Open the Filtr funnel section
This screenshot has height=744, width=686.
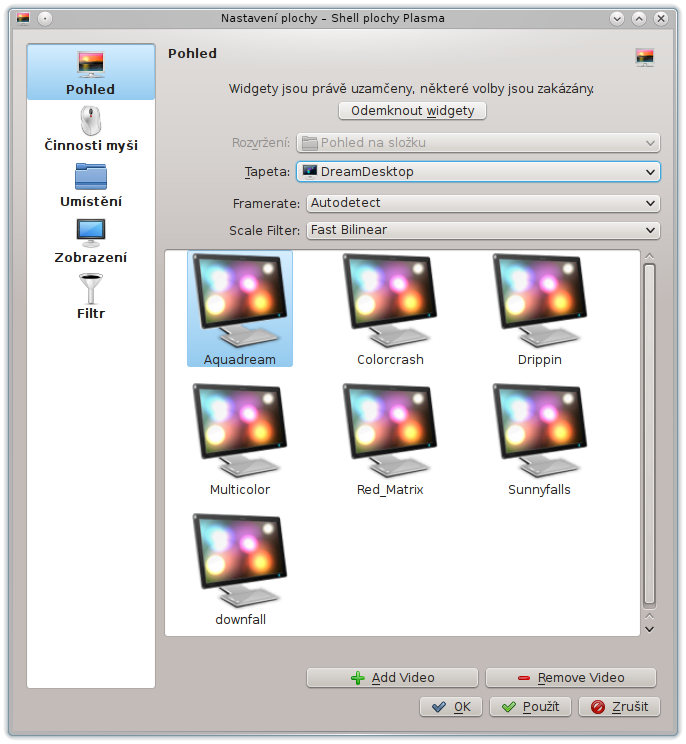pos(91,297)
